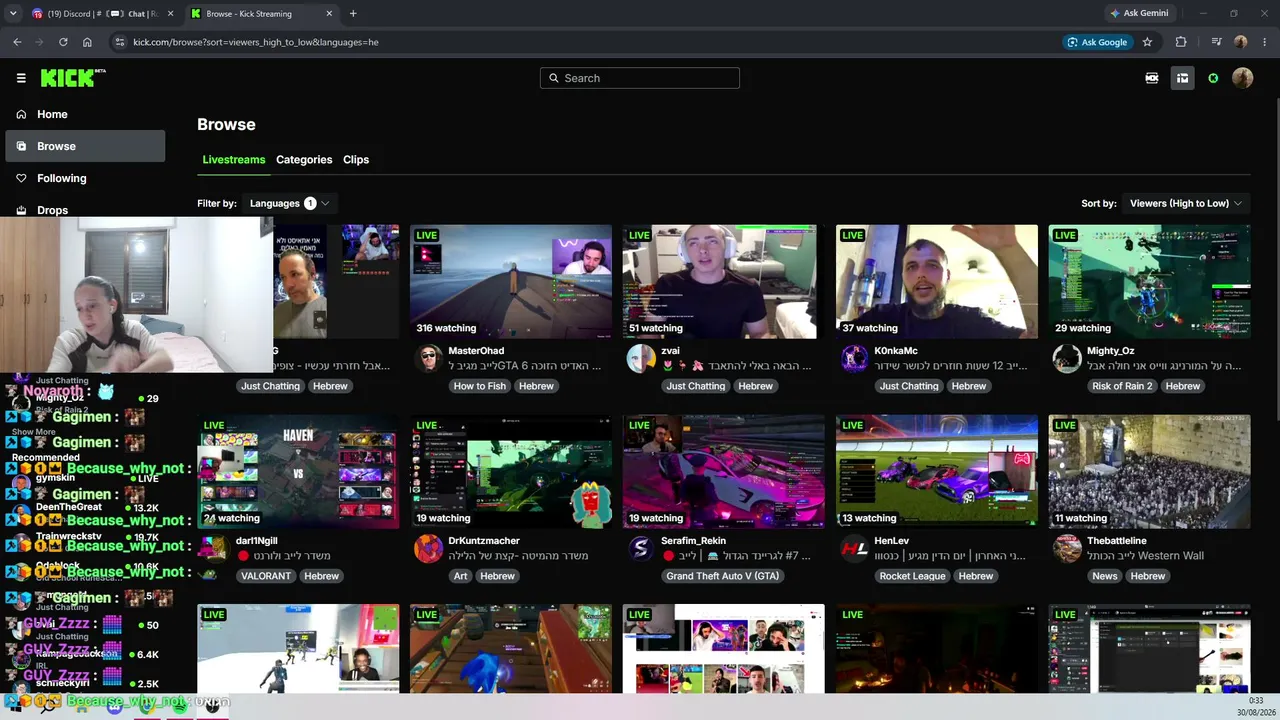Open HenLev's channel avatar

pyautogui.click(x=855, y=548)
